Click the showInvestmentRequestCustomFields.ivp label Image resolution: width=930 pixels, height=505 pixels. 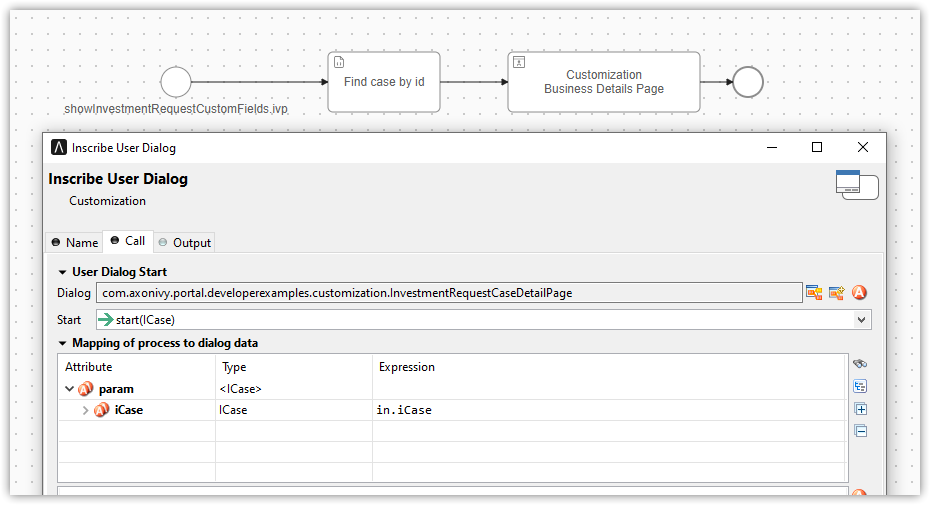[176, 109]
